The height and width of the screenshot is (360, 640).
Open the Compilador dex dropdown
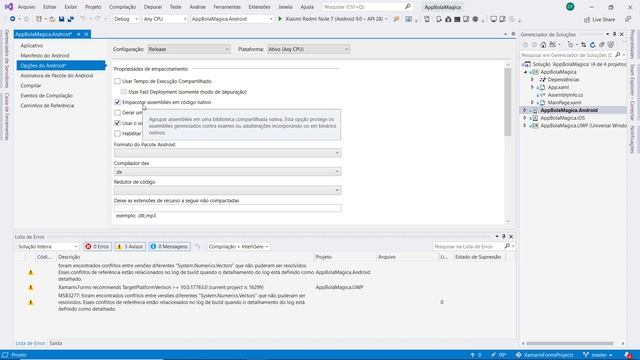pos(227,172)
